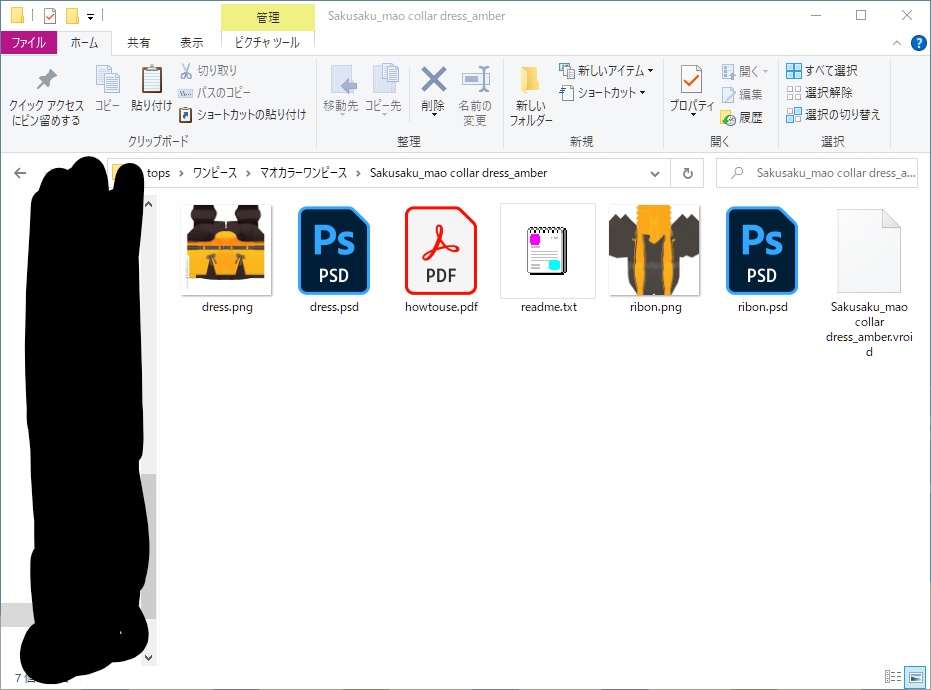Click navigation pane scroll down arrow
The width and height of the screenshot is (931, 690).
pyautogui.click(x=148, y=657)
